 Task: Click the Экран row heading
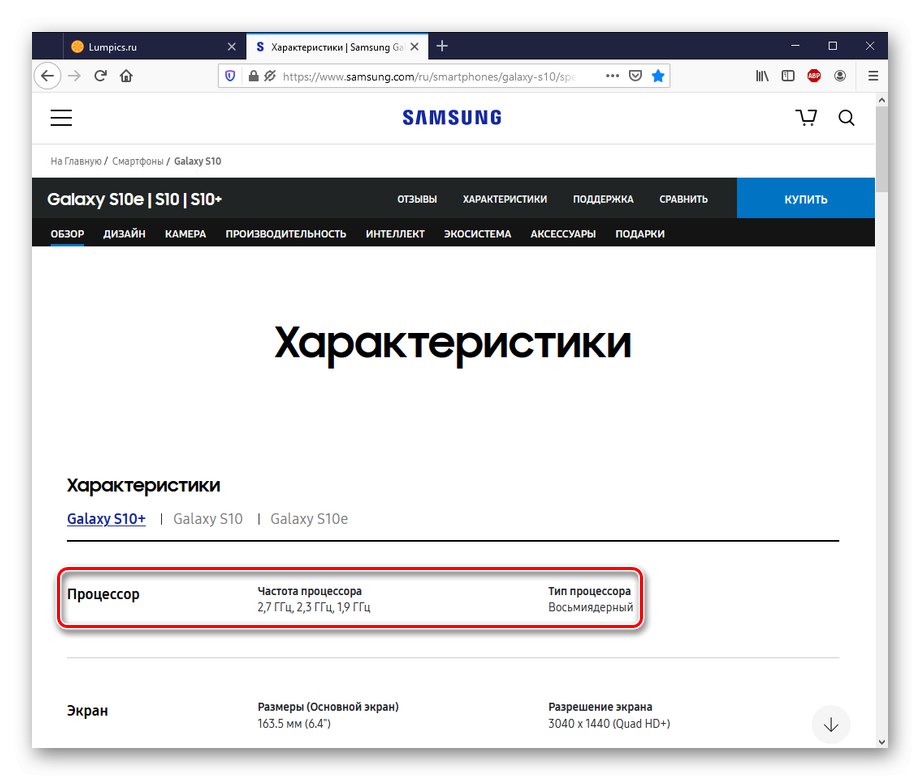87,711
